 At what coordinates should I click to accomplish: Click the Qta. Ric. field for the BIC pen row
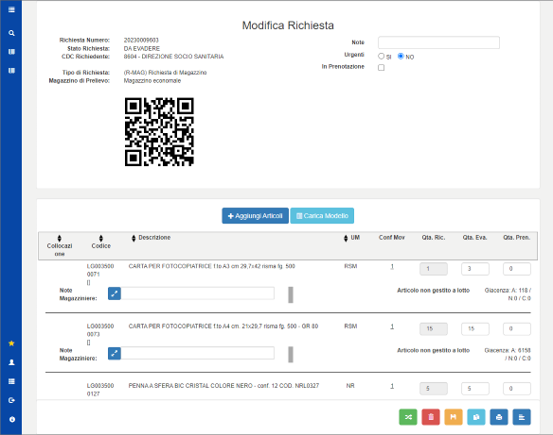433,388
